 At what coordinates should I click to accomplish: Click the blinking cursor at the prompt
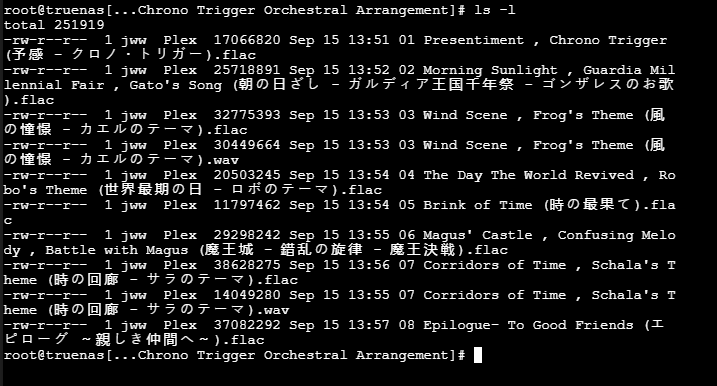[x=478, y=355]
